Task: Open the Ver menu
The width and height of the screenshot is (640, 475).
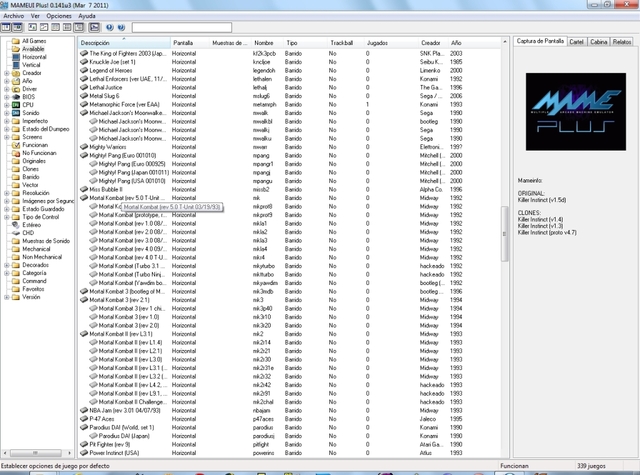Action: [x=35, y=16]
